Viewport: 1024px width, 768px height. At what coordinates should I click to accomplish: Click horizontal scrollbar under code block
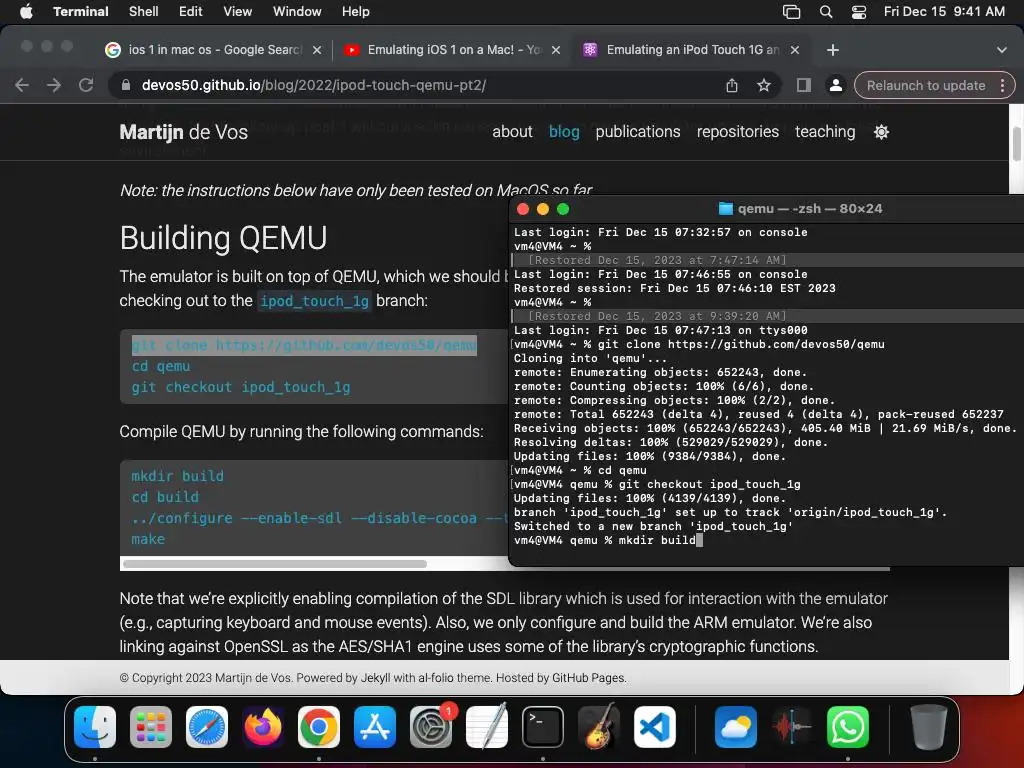pyautogui.click(x=275, y=564)
